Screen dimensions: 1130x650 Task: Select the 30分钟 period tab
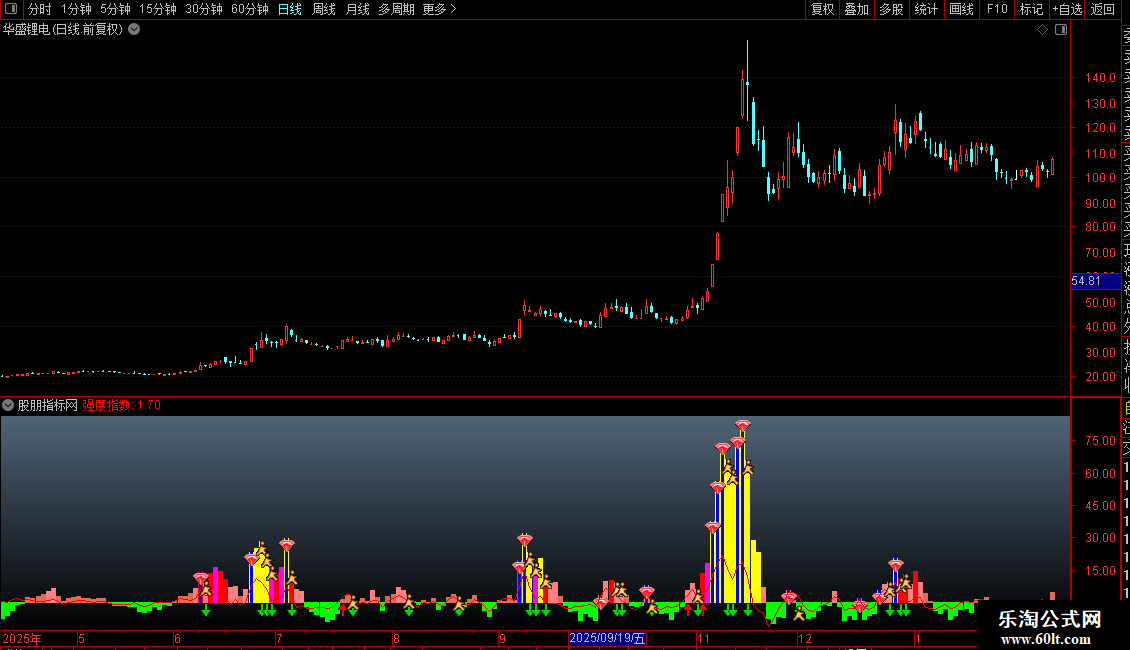[204, 9]
